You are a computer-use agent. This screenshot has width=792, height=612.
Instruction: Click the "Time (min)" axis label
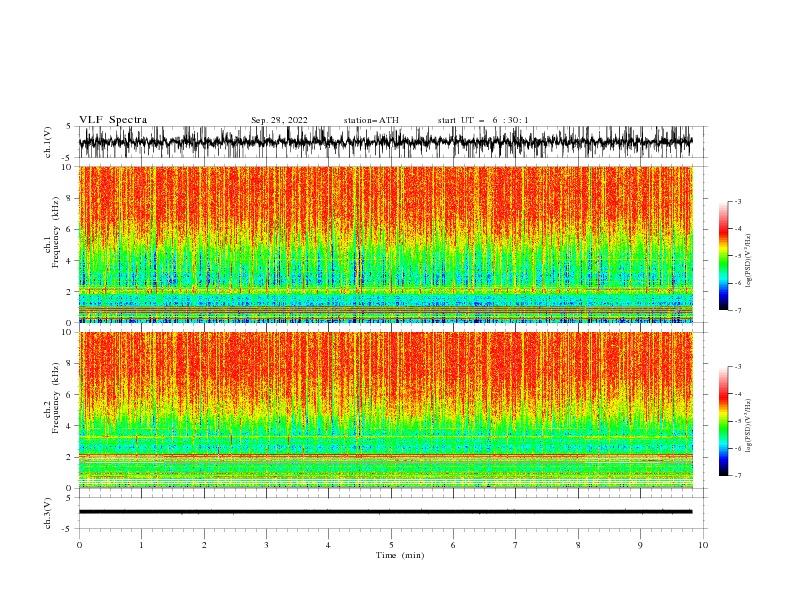(400, 555)
